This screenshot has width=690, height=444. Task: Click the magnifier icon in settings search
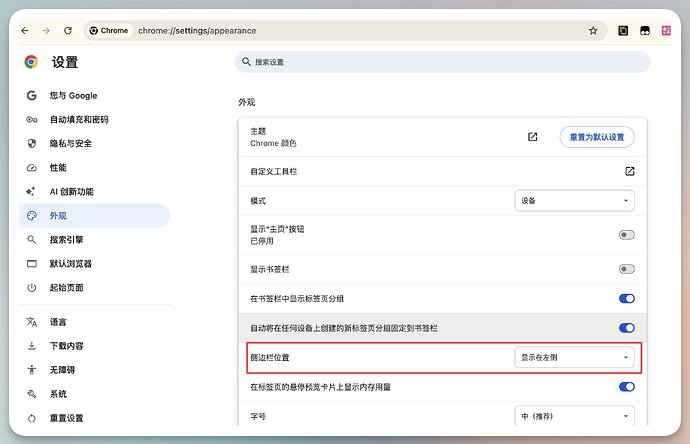(x=246, y=62)
